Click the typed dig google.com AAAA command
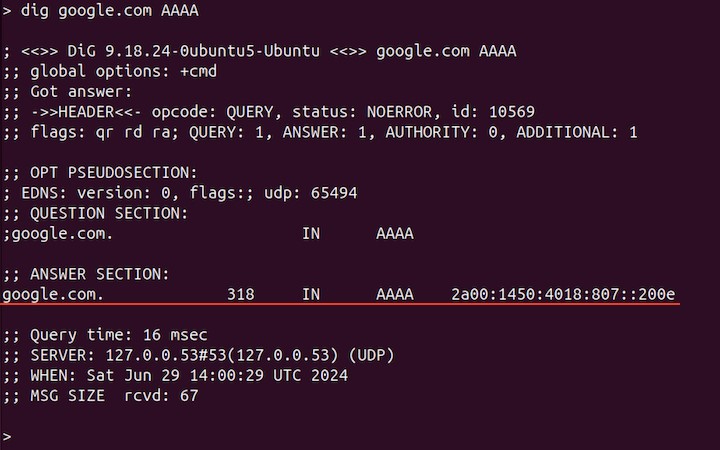720x450 pixels. [105, 11]
